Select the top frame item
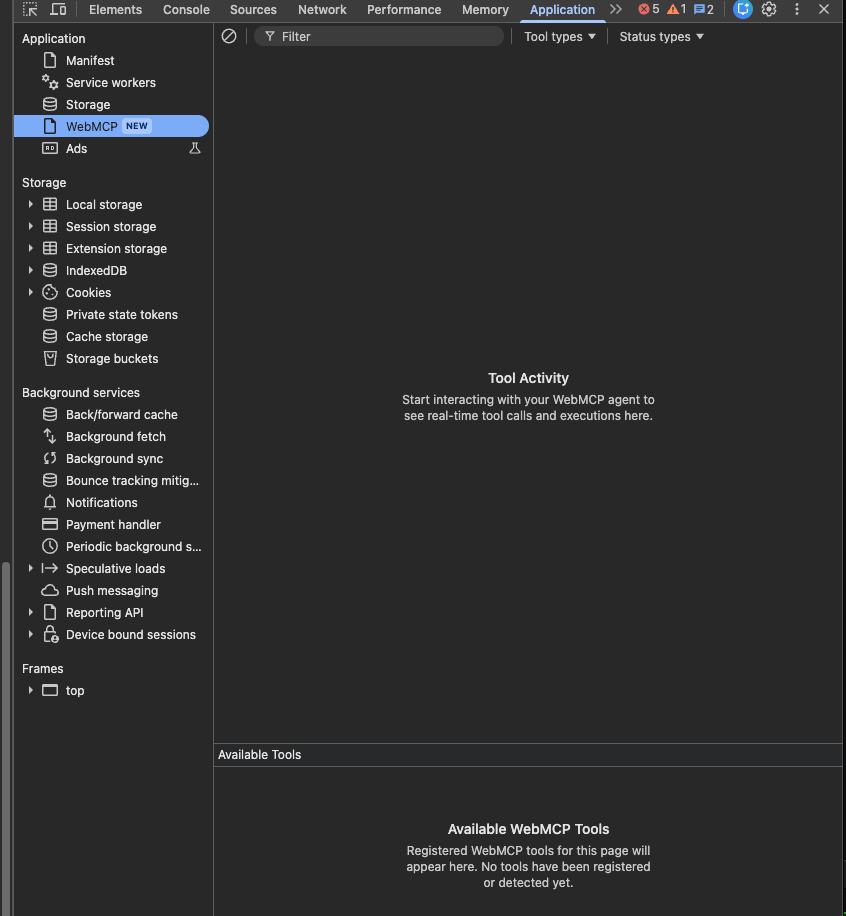Viewport: 846px width, 916px height. [x=111, y=691]
